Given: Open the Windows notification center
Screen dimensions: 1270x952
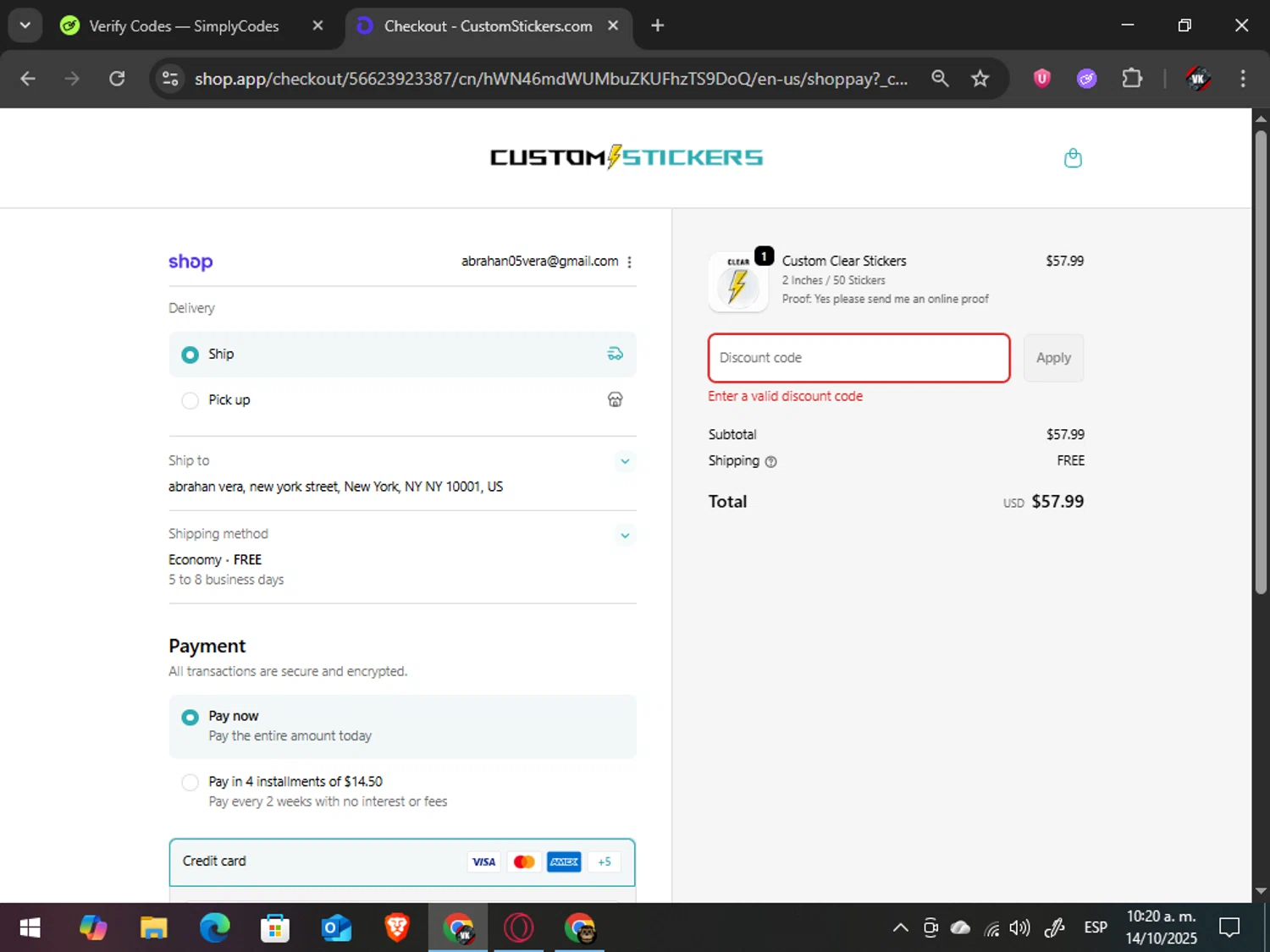Looking at the screenshot, I should [x=1229, y=927].
